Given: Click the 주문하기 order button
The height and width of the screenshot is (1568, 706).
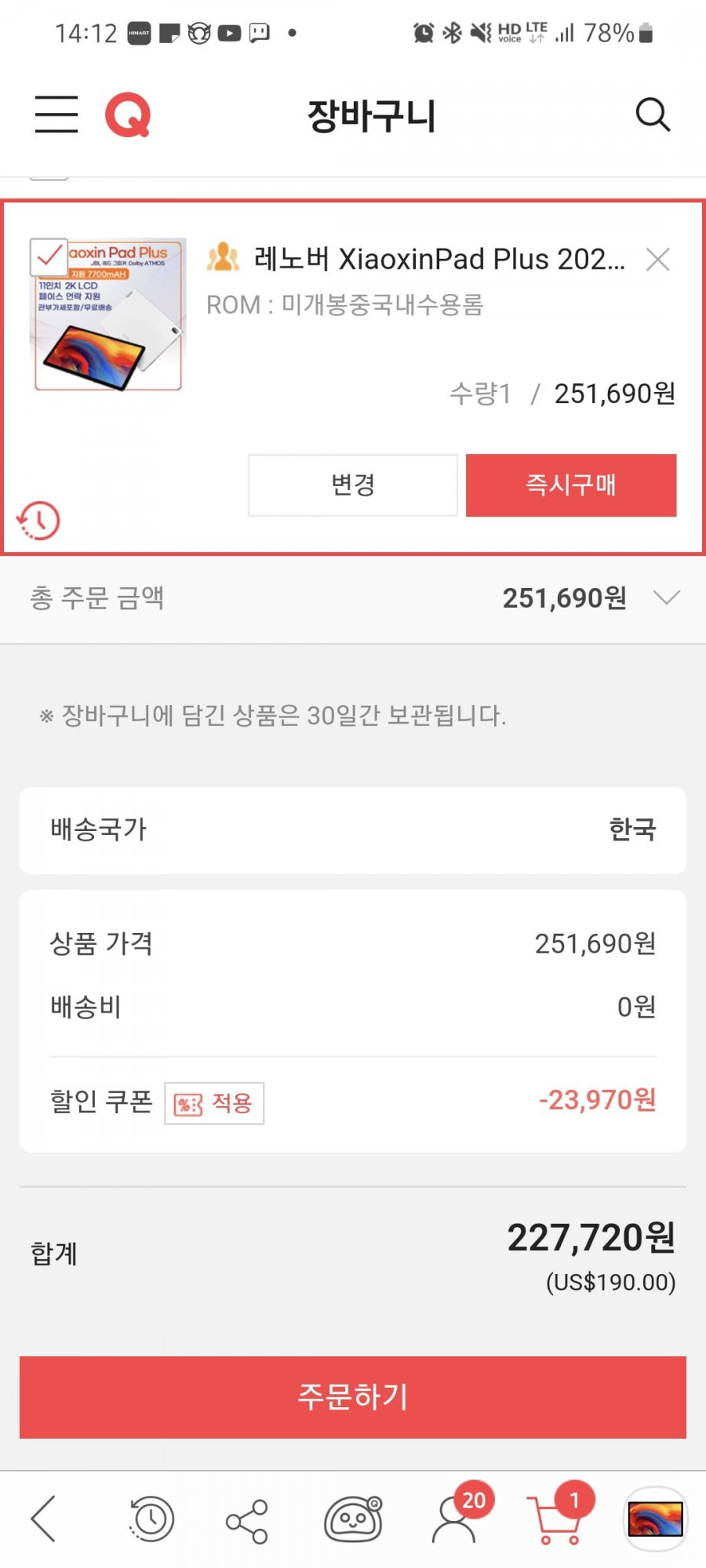Looking at the screenshot, I should click(x=353, y=1397).
